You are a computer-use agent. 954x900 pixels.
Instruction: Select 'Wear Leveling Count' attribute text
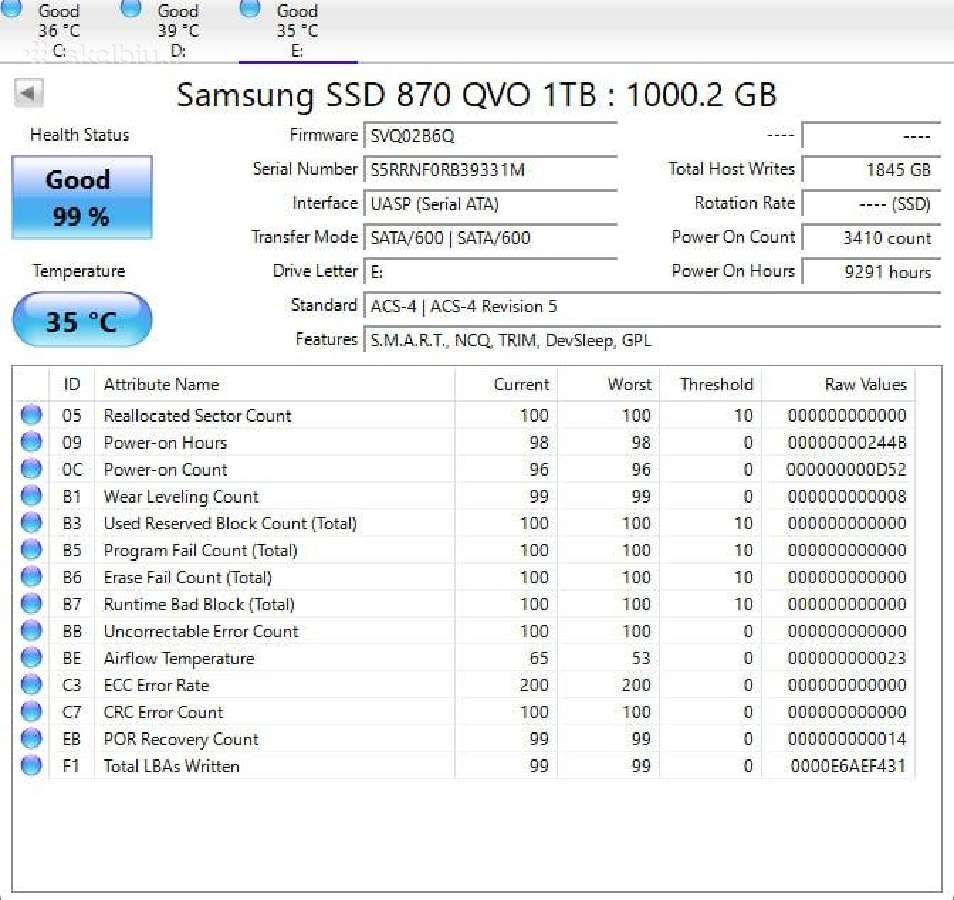click(x=181, y=497)
